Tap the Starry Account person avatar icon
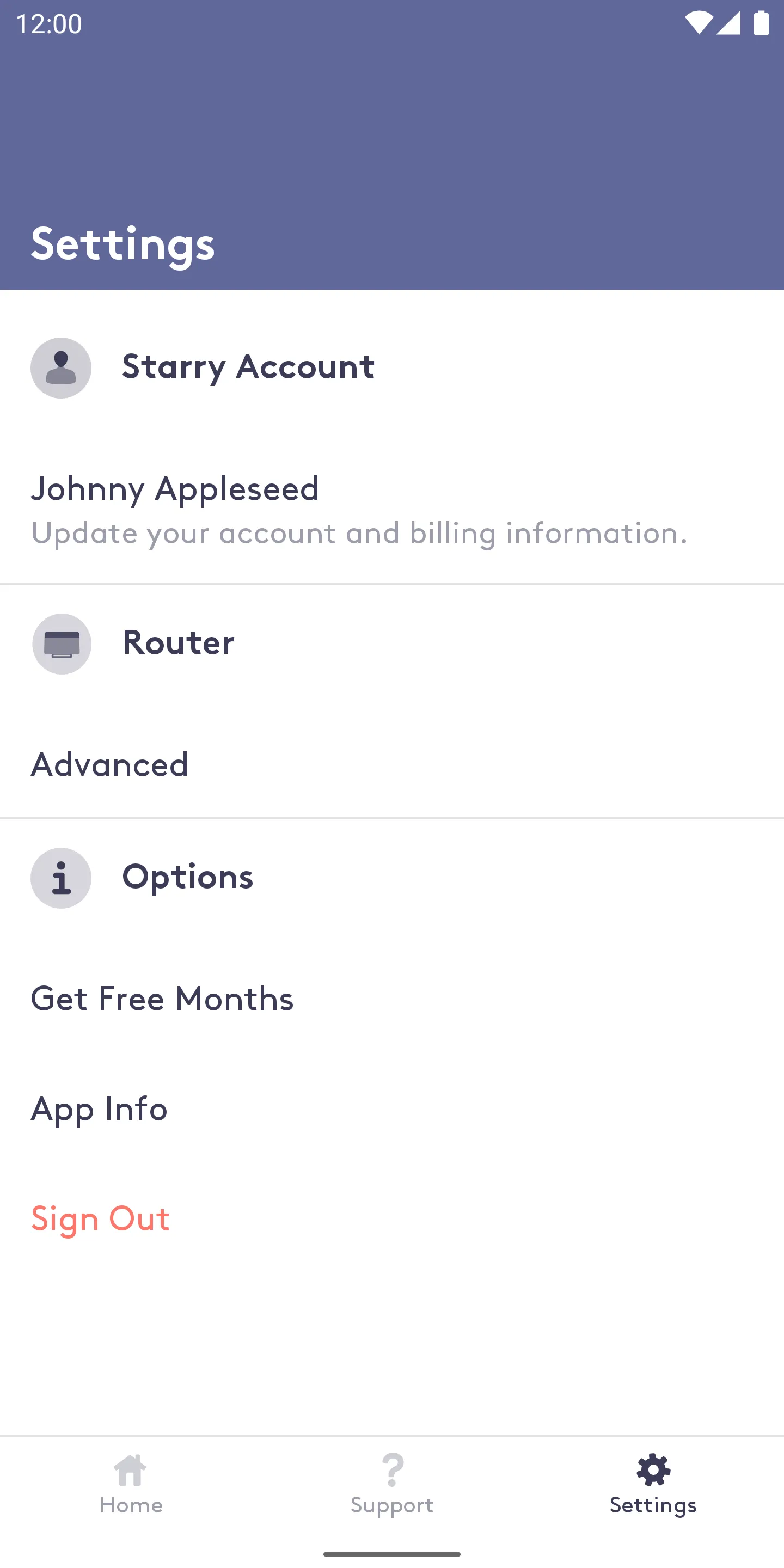Viewport: 784px width, 1568px height. coord(61,367)
